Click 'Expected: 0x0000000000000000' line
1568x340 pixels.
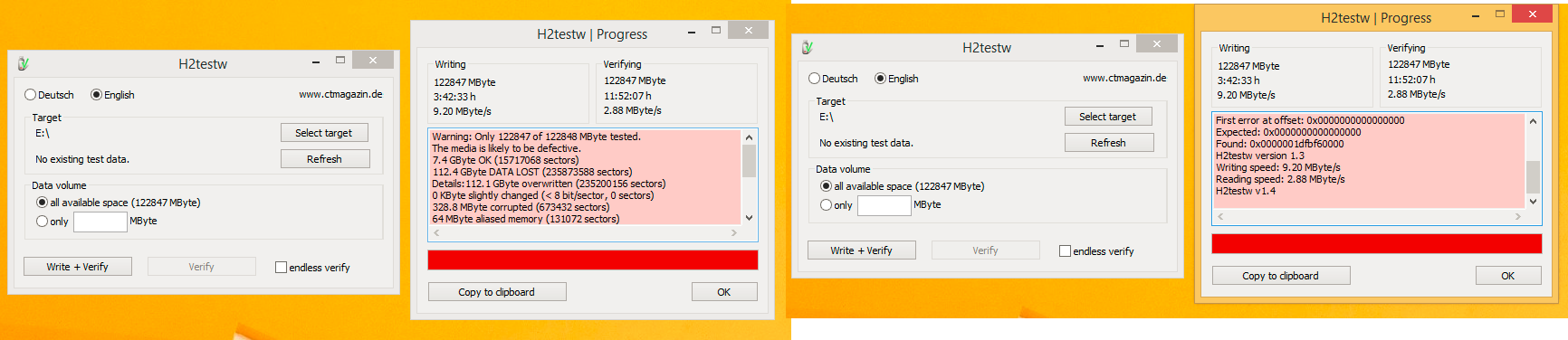[1288, 132]
